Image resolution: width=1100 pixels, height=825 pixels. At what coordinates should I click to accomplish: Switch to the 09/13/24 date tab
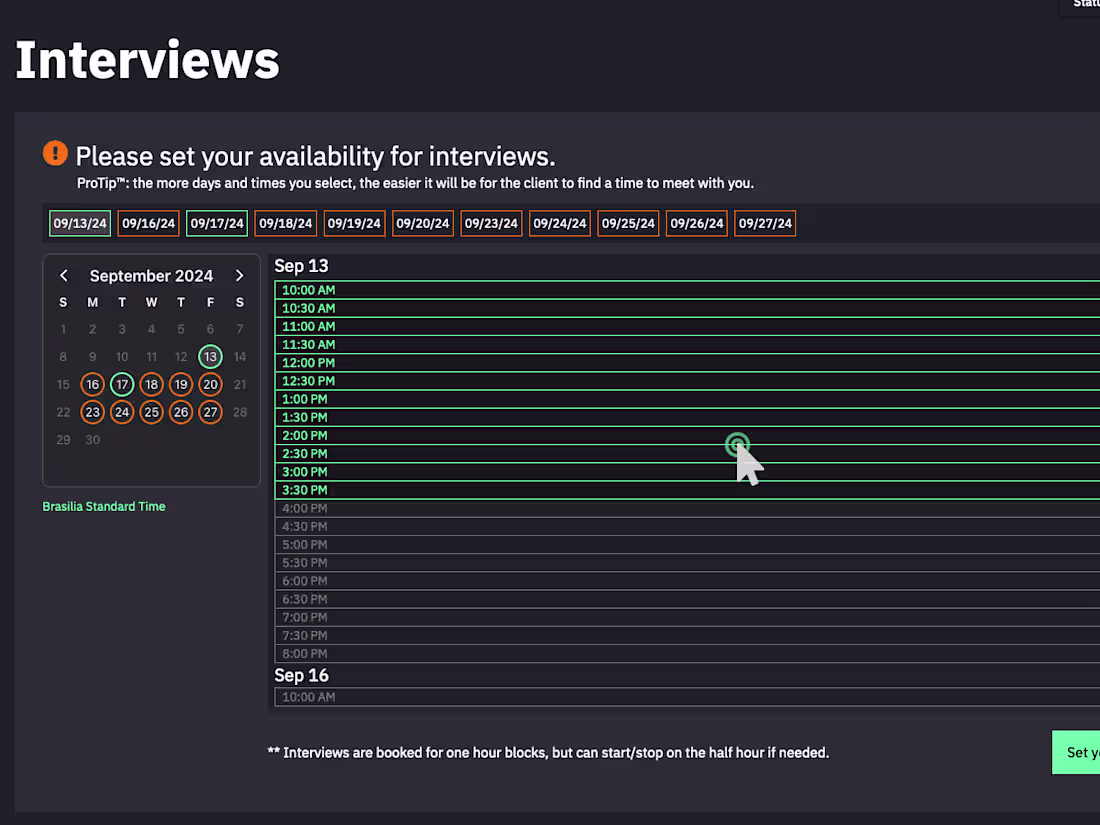(x=79, y=223)
